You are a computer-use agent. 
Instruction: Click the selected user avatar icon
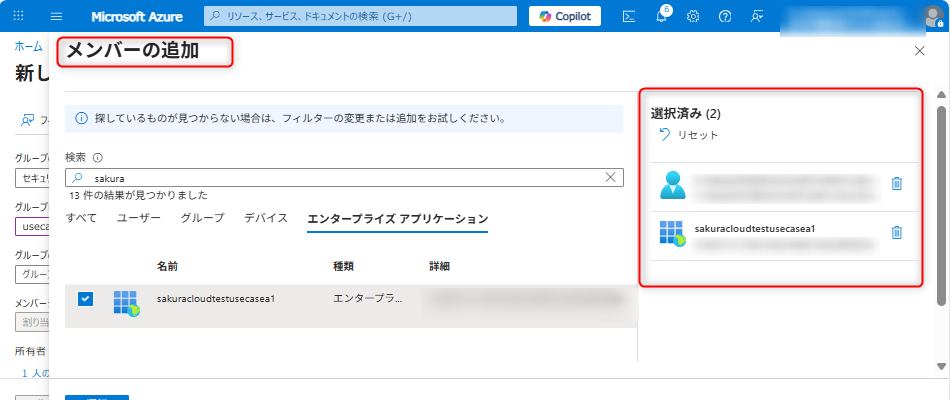click(673, 185)
